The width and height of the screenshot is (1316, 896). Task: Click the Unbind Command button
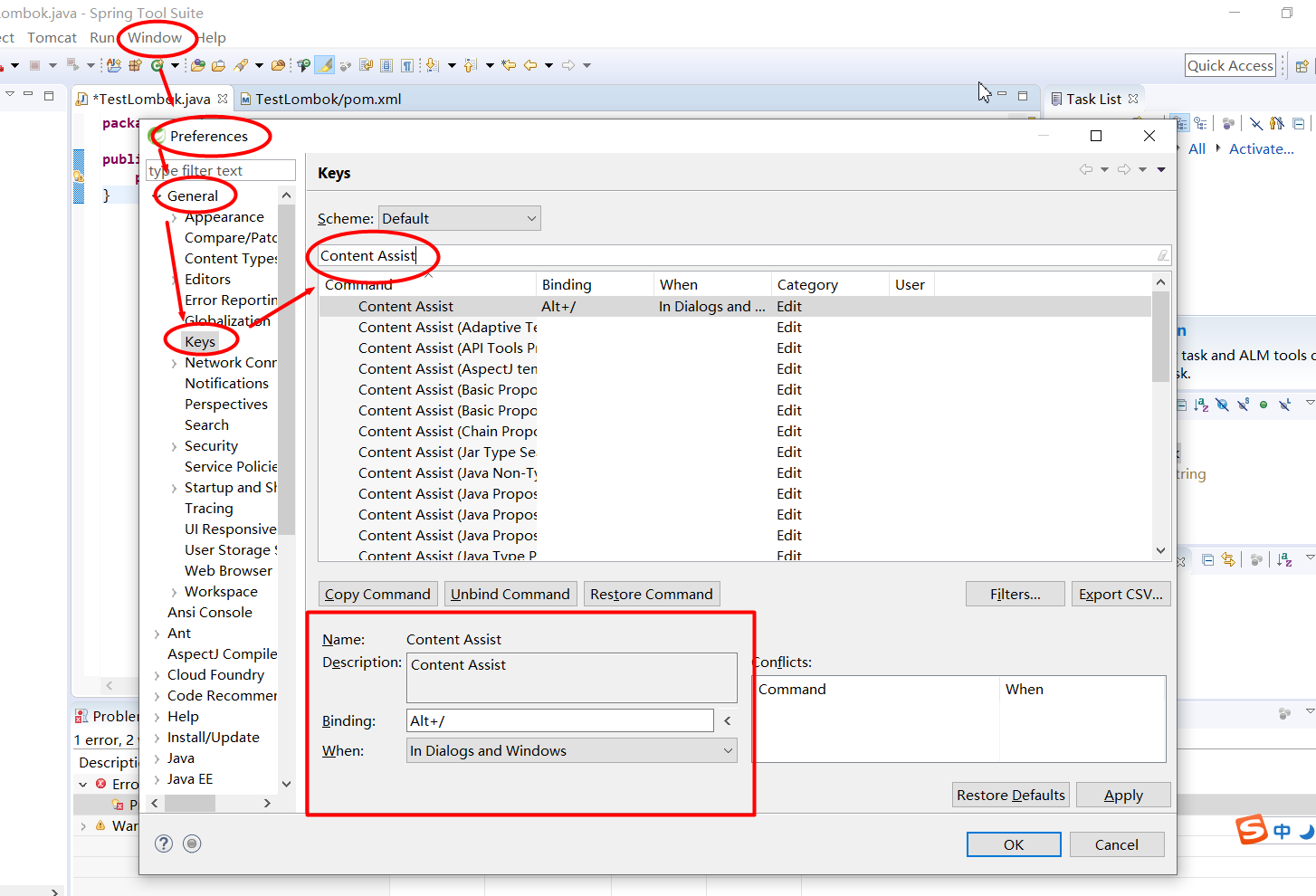[510, 594]
